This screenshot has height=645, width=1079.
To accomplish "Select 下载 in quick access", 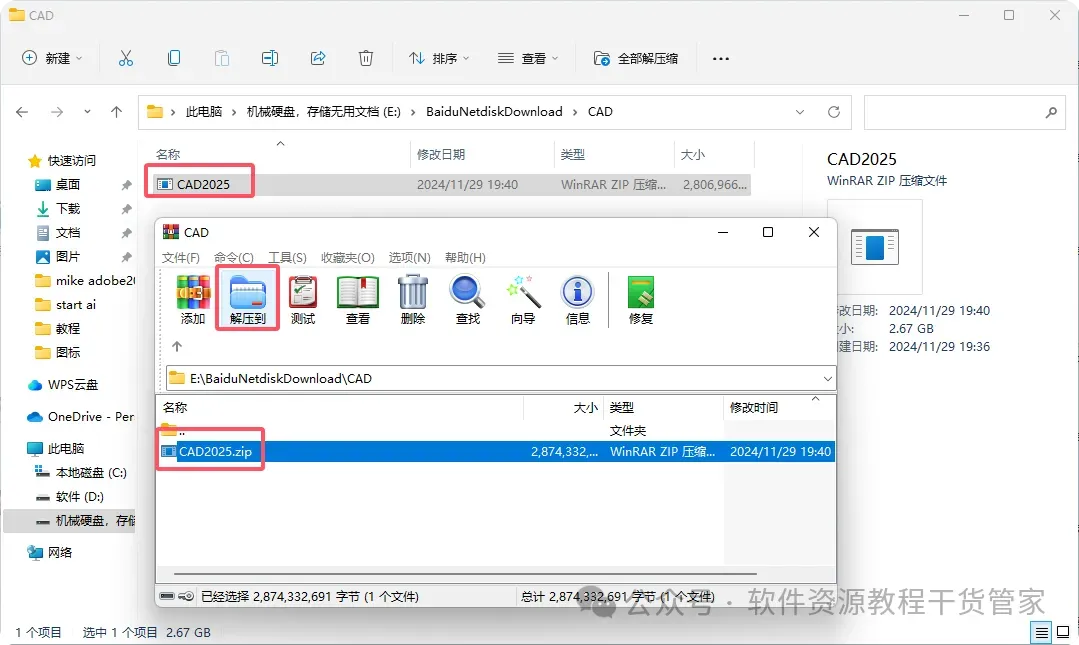I will point(67,209).
